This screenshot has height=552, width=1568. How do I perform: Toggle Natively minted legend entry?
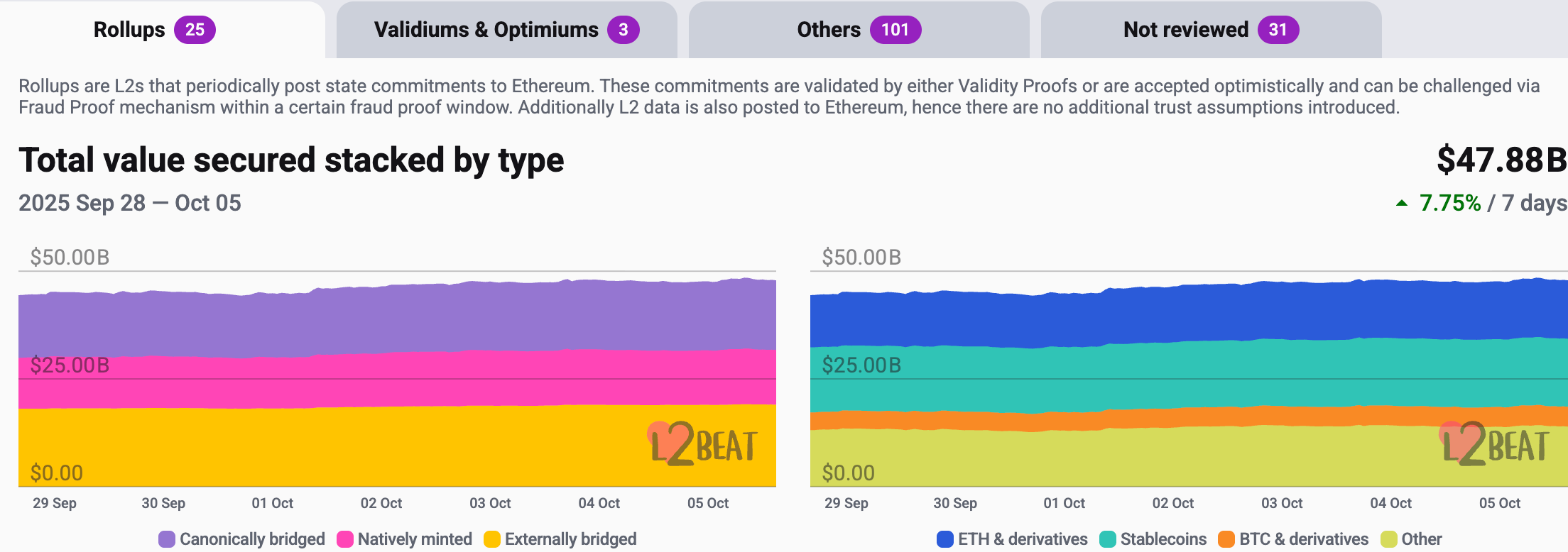coord(405,539)
